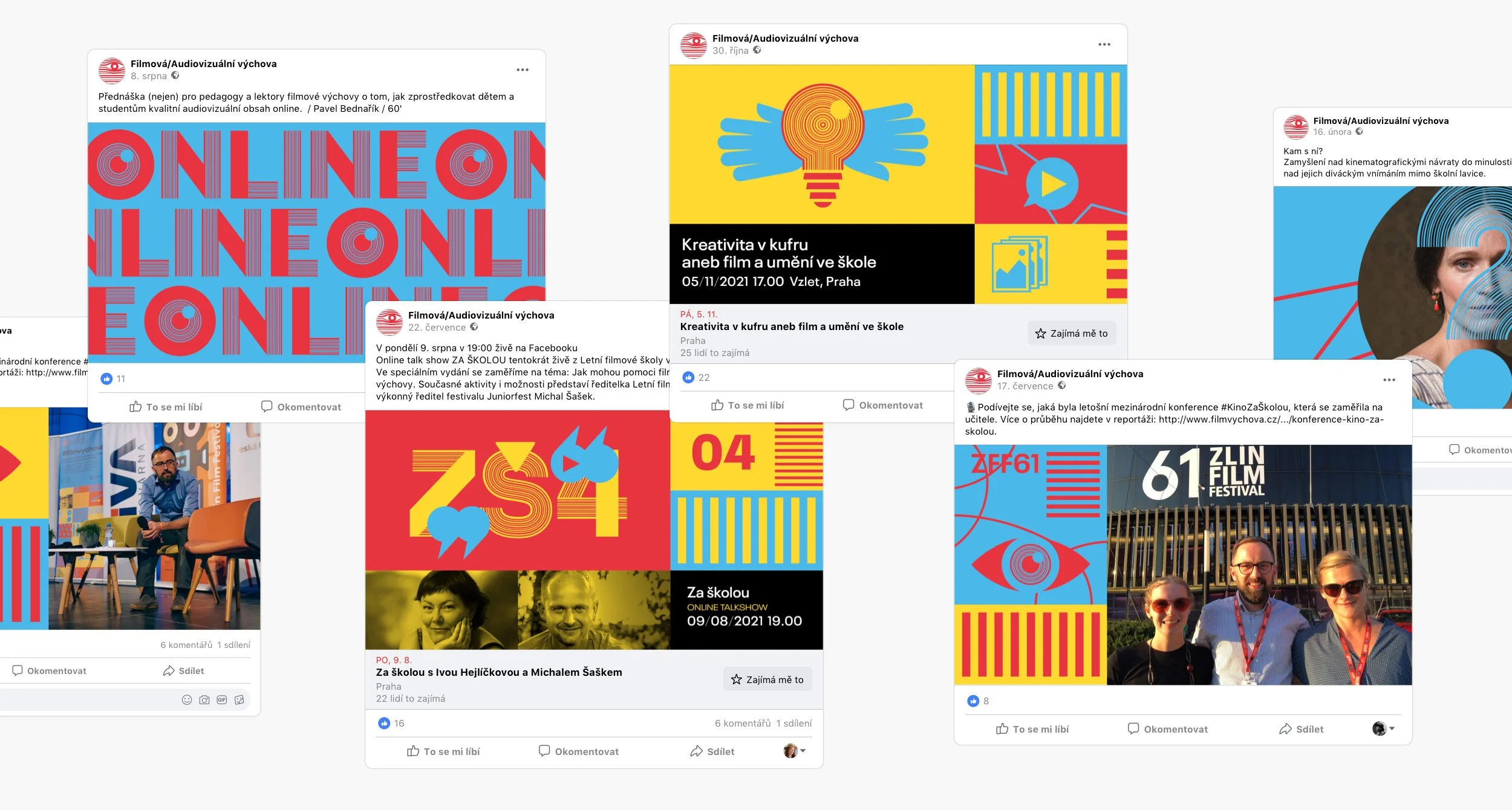
Task: Mark interest in the Kreativita v kufru event
Action: tap(1071, 334)
